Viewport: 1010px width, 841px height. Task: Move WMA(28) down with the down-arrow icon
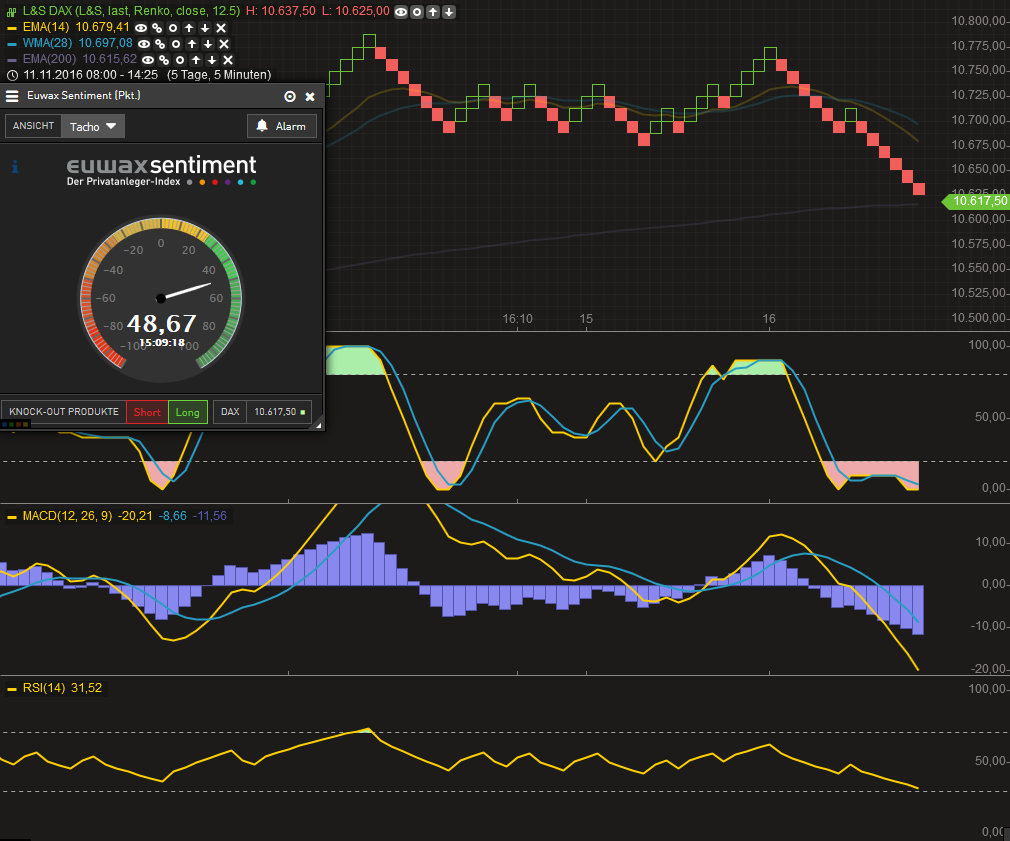pos(206,44)
